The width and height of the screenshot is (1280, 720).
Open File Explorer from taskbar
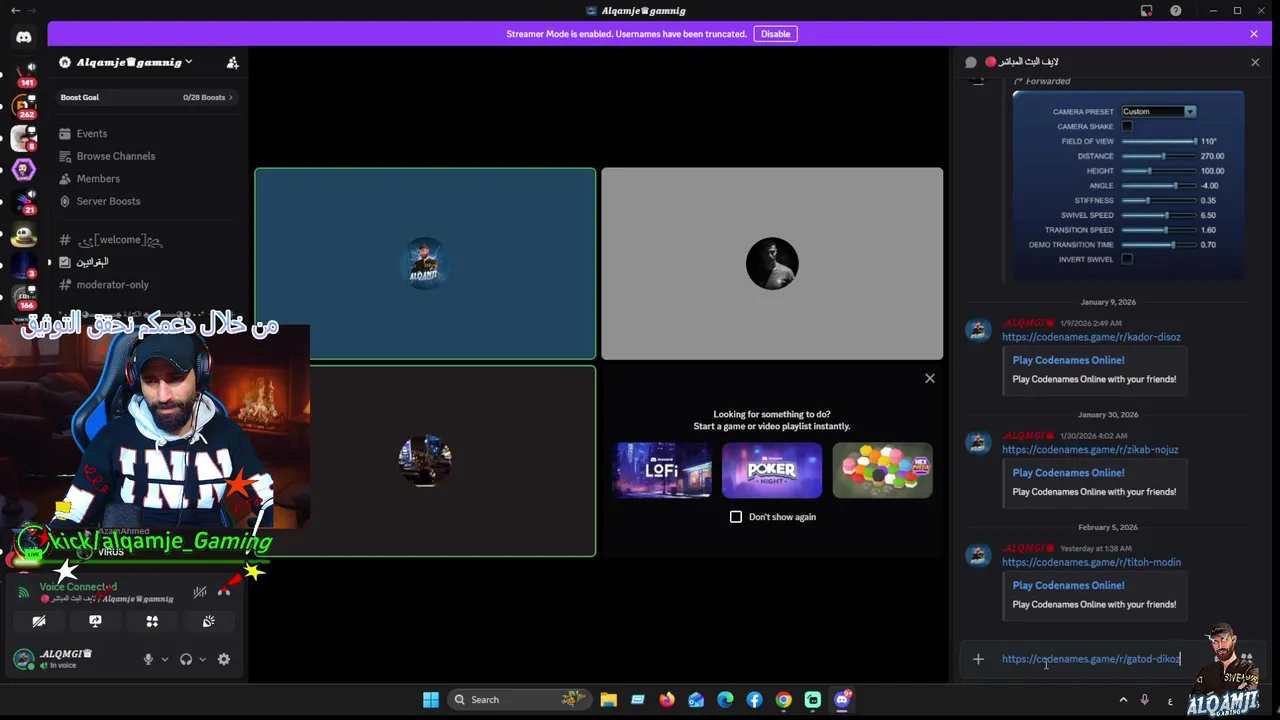pos(608,700)
